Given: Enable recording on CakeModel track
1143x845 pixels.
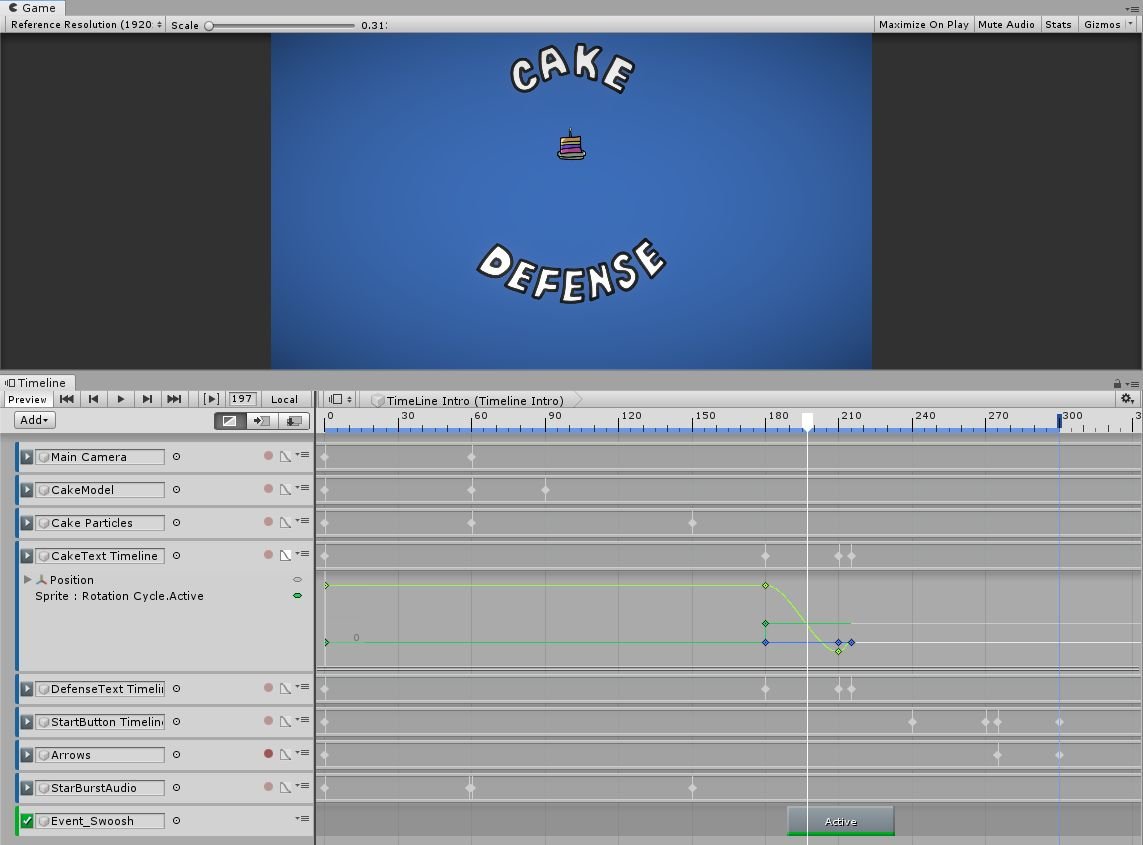Looking at the screenshot, I should coord(268,488).
